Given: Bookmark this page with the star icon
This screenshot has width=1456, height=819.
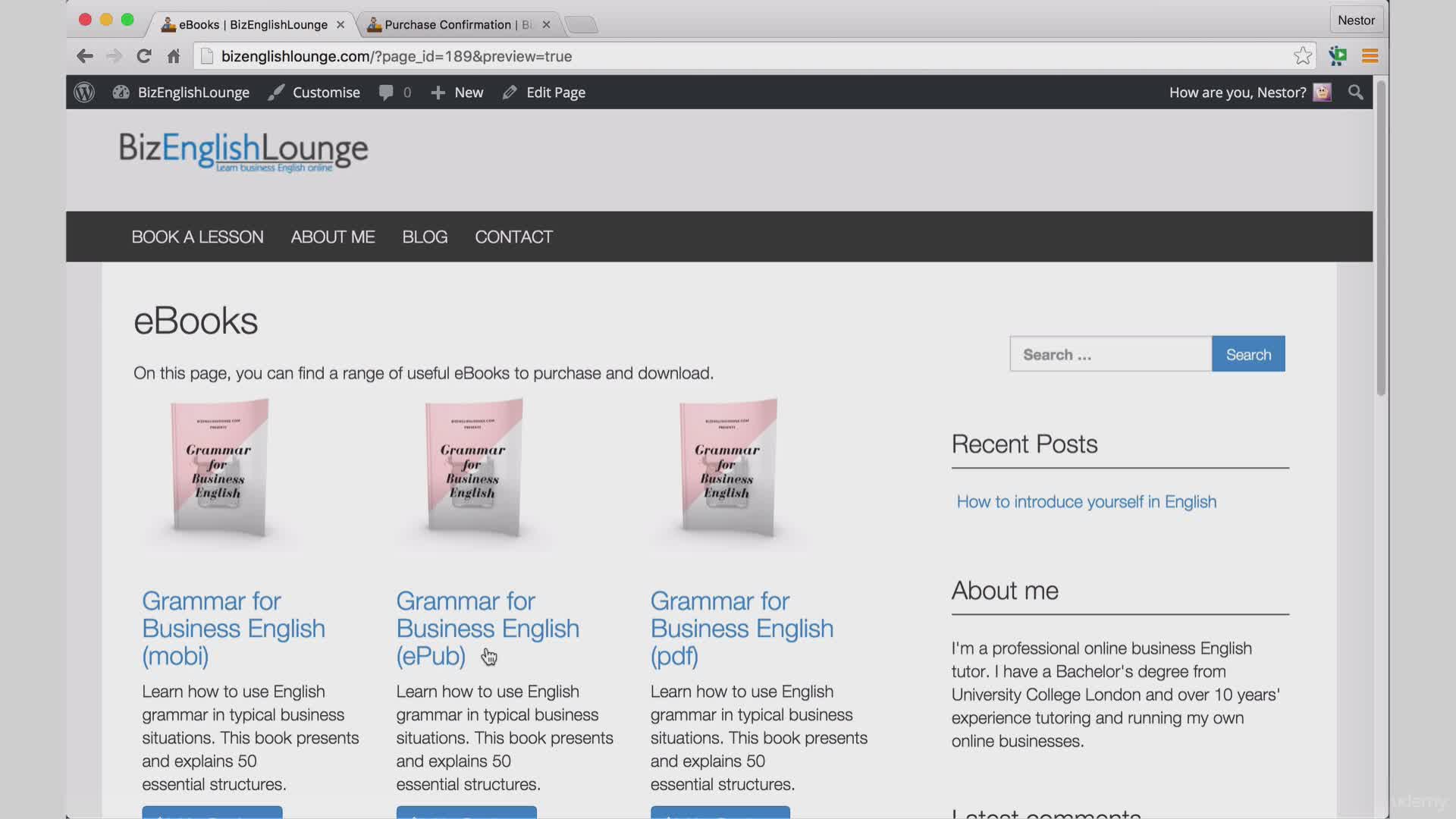Looking at the screenshot, I should tap(1303, 55).
